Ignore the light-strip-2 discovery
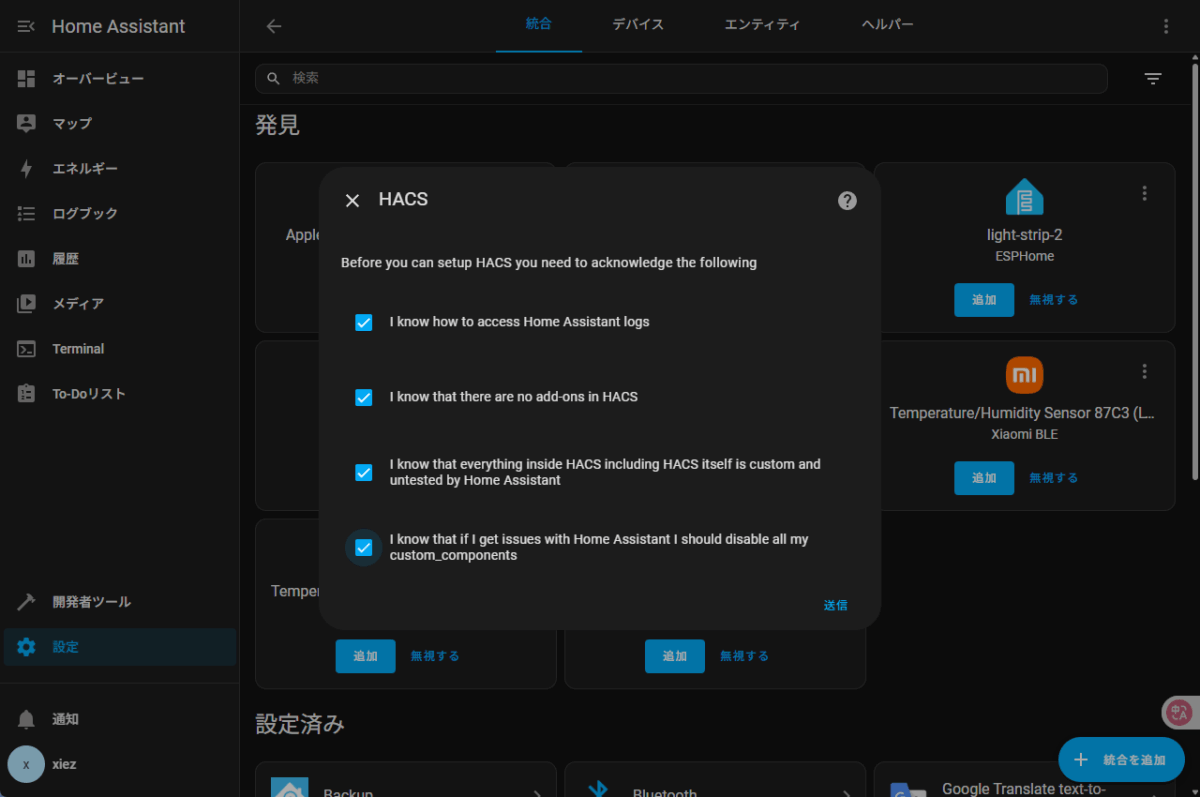 1054,299
